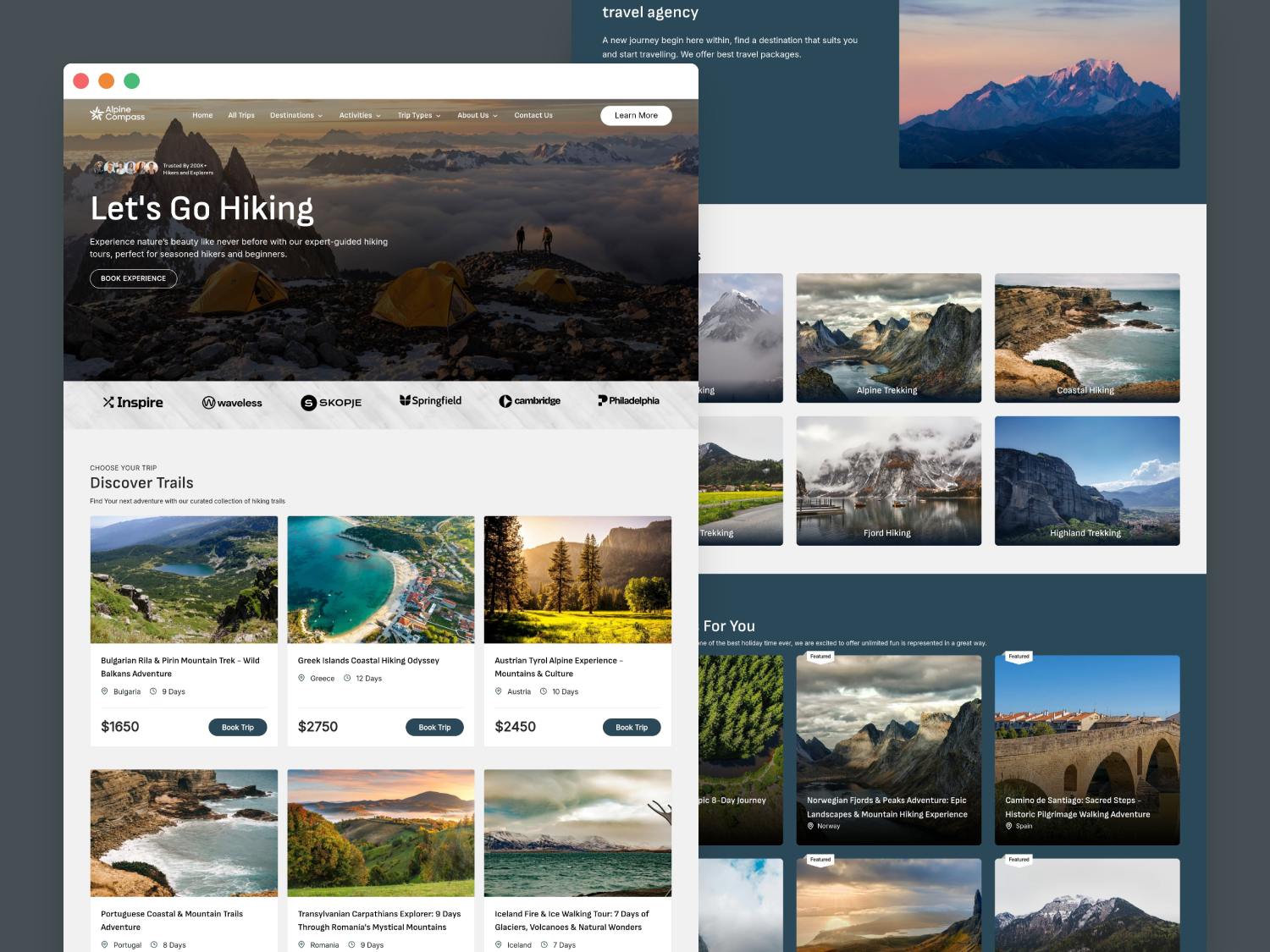The image size is (1270, 952).
Task: Click the $1650 price text
Action: (120, 726)
